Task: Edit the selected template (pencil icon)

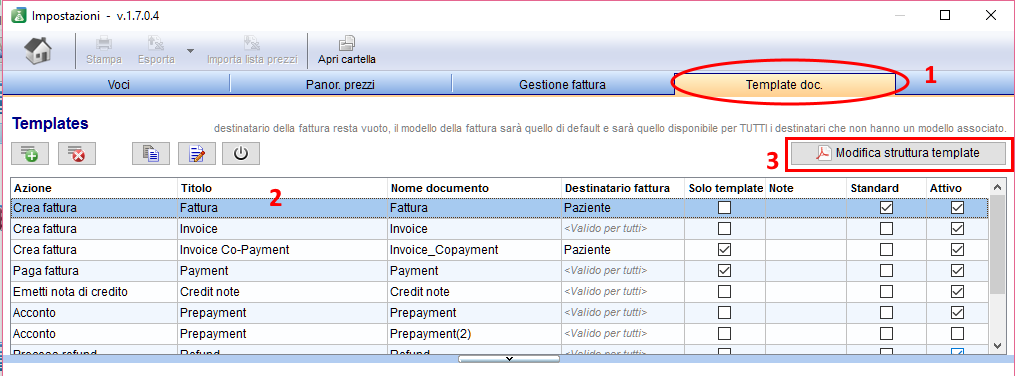Action: (x=197, y=153)
